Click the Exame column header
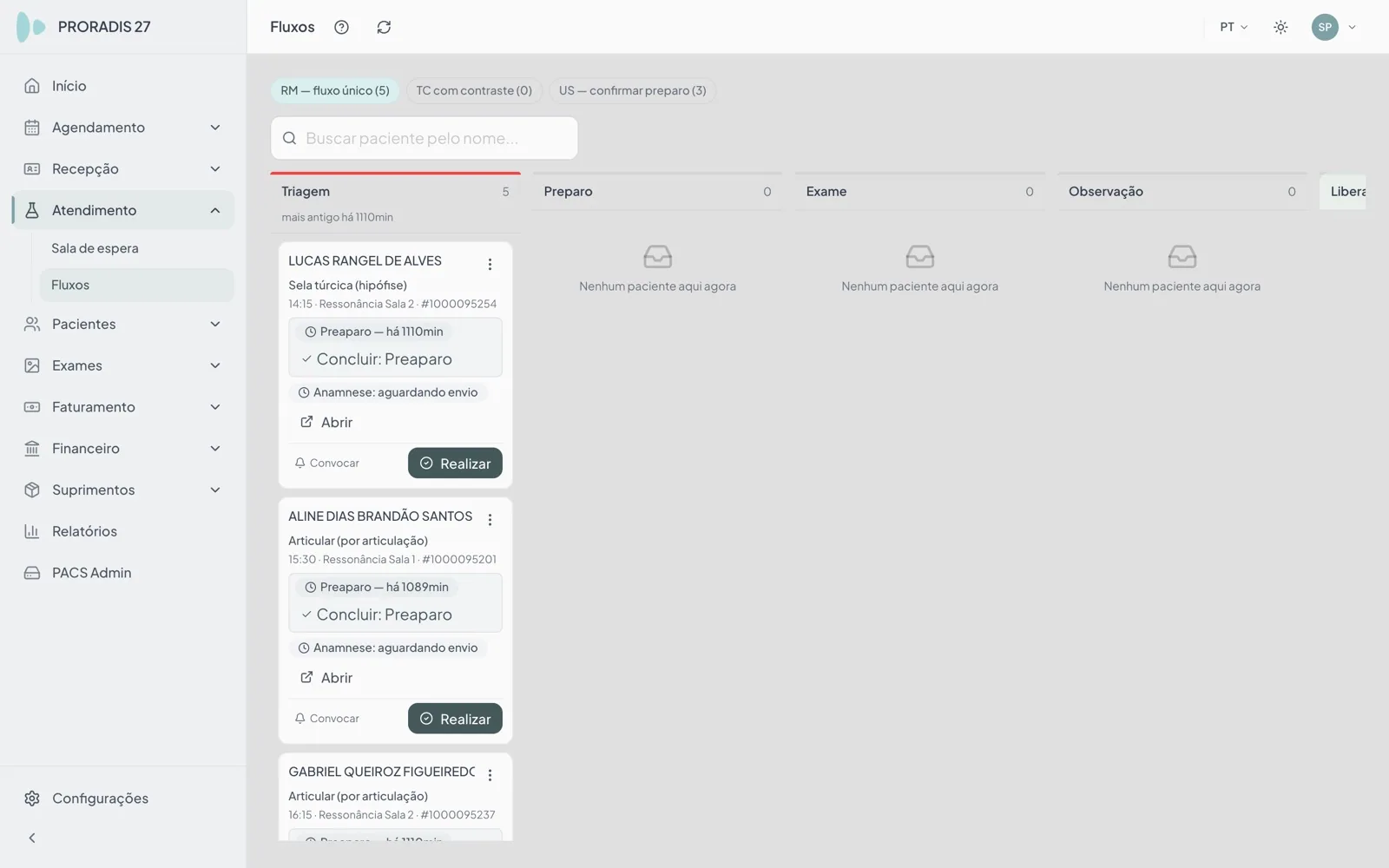The image size is (1389, 868). (x=919, y=192)
